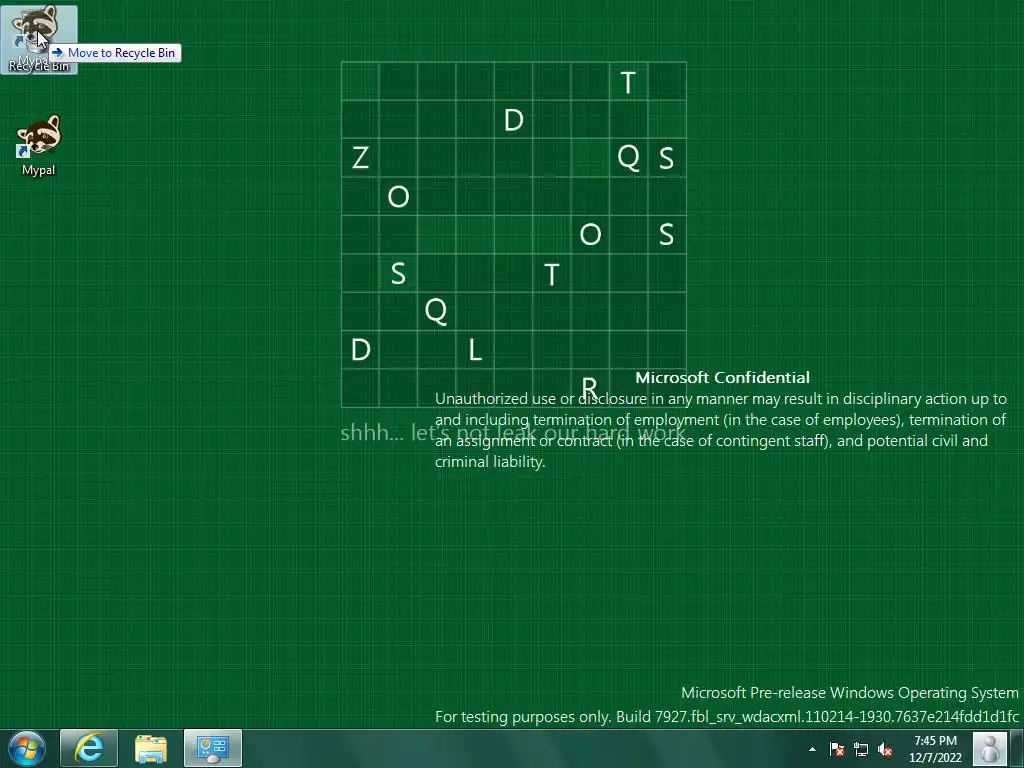Open Windows Explorer folder icon in taskbar
Viewport: 1024px width, 768px height.
pyautogui.click(x=151, y=748)
